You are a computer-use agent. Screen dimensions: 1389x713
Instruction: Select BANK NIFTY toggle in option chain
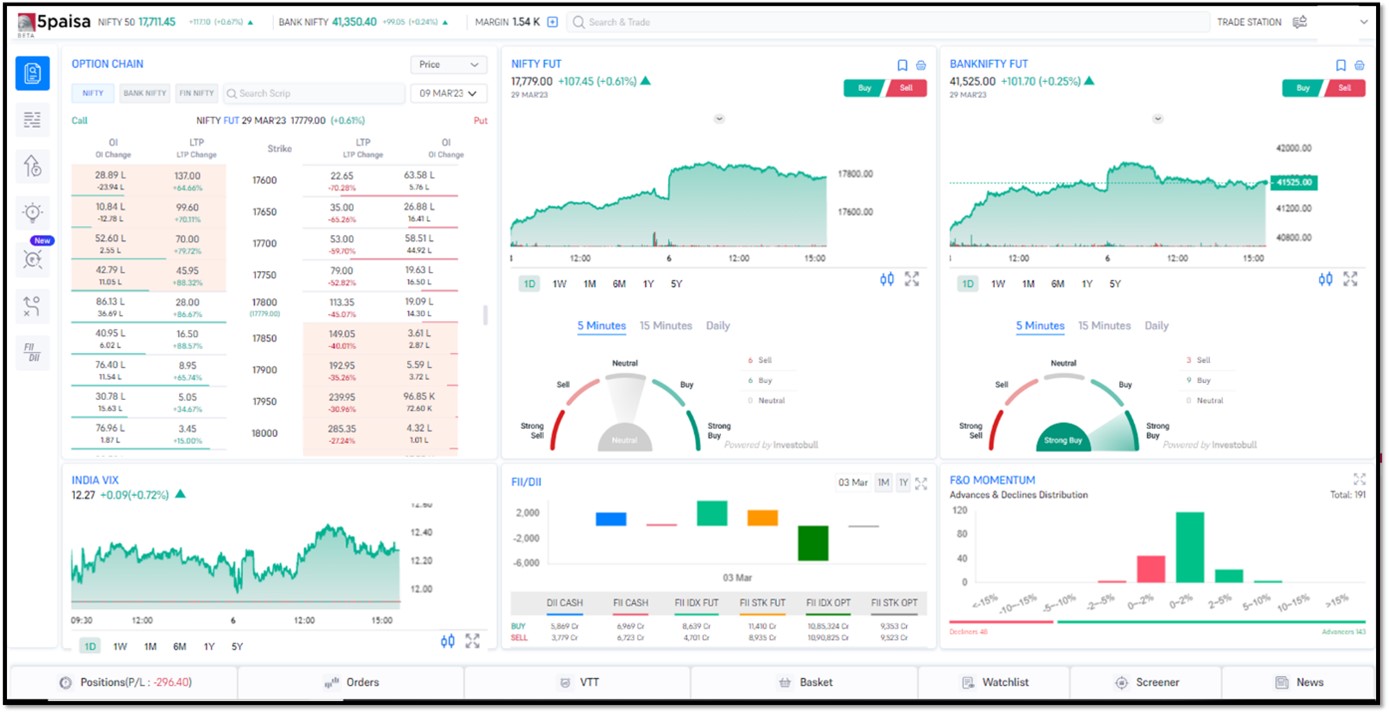[x=144, y=93]
